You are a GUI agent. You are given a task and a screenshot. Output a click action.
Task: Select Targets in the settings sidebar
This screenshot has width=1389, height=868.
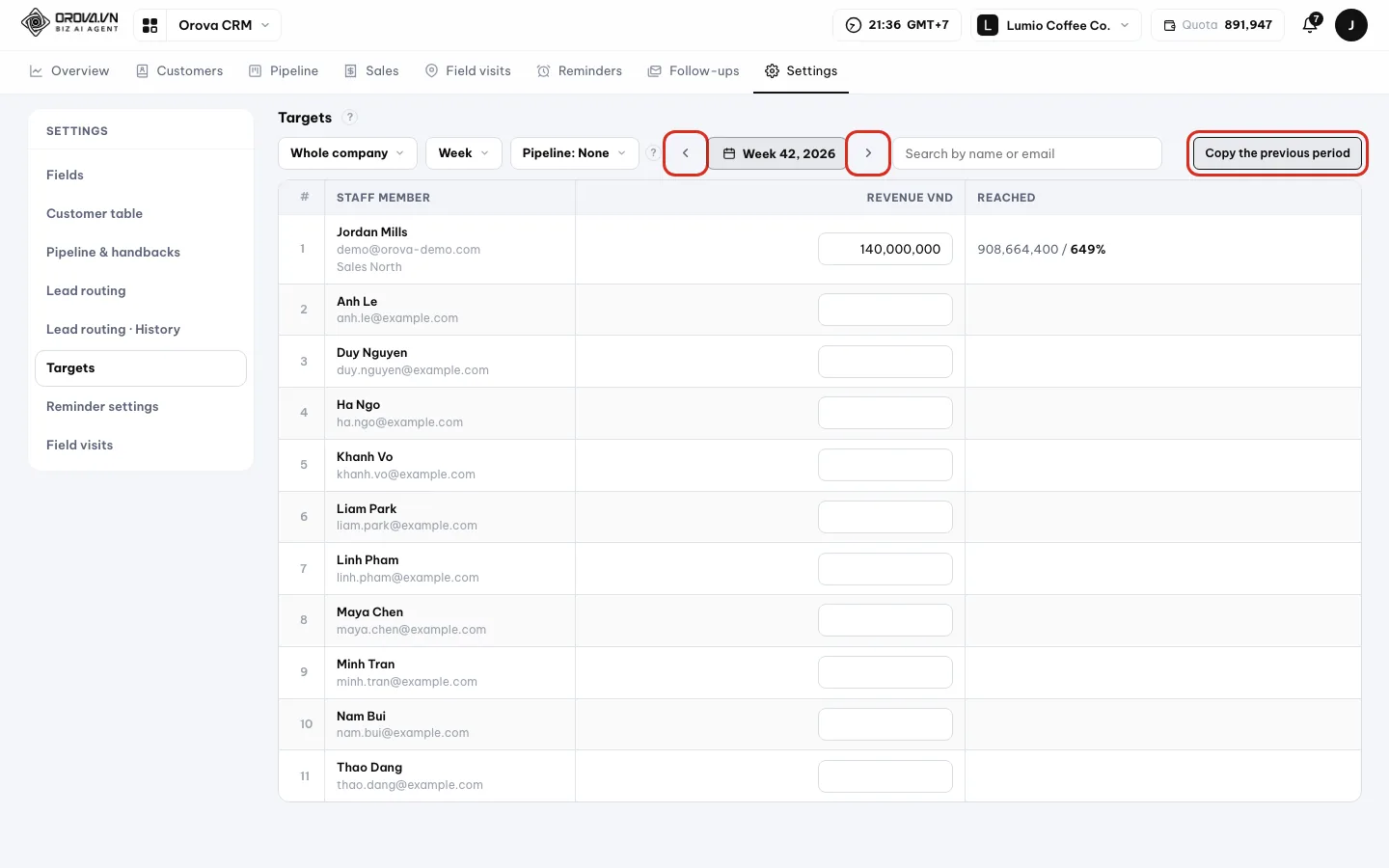click(x=141, y=367)
